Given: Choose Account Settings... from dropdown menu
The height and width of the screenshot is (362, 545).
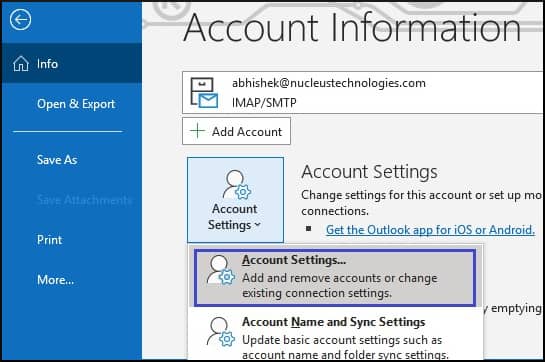Looking at the screenshot, I should 335,277.
